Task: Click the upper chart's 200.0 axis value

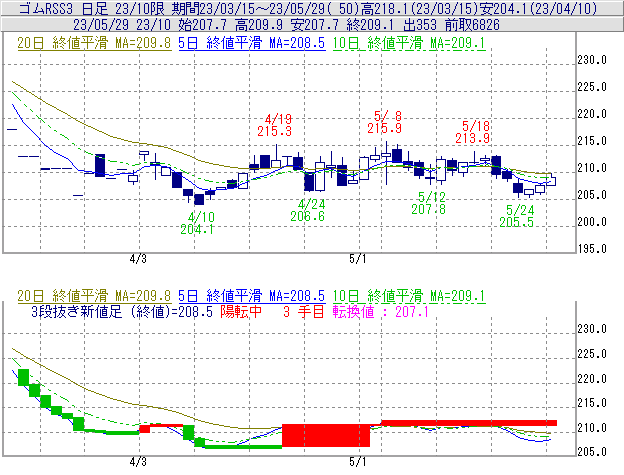Action: pos(592,222)
